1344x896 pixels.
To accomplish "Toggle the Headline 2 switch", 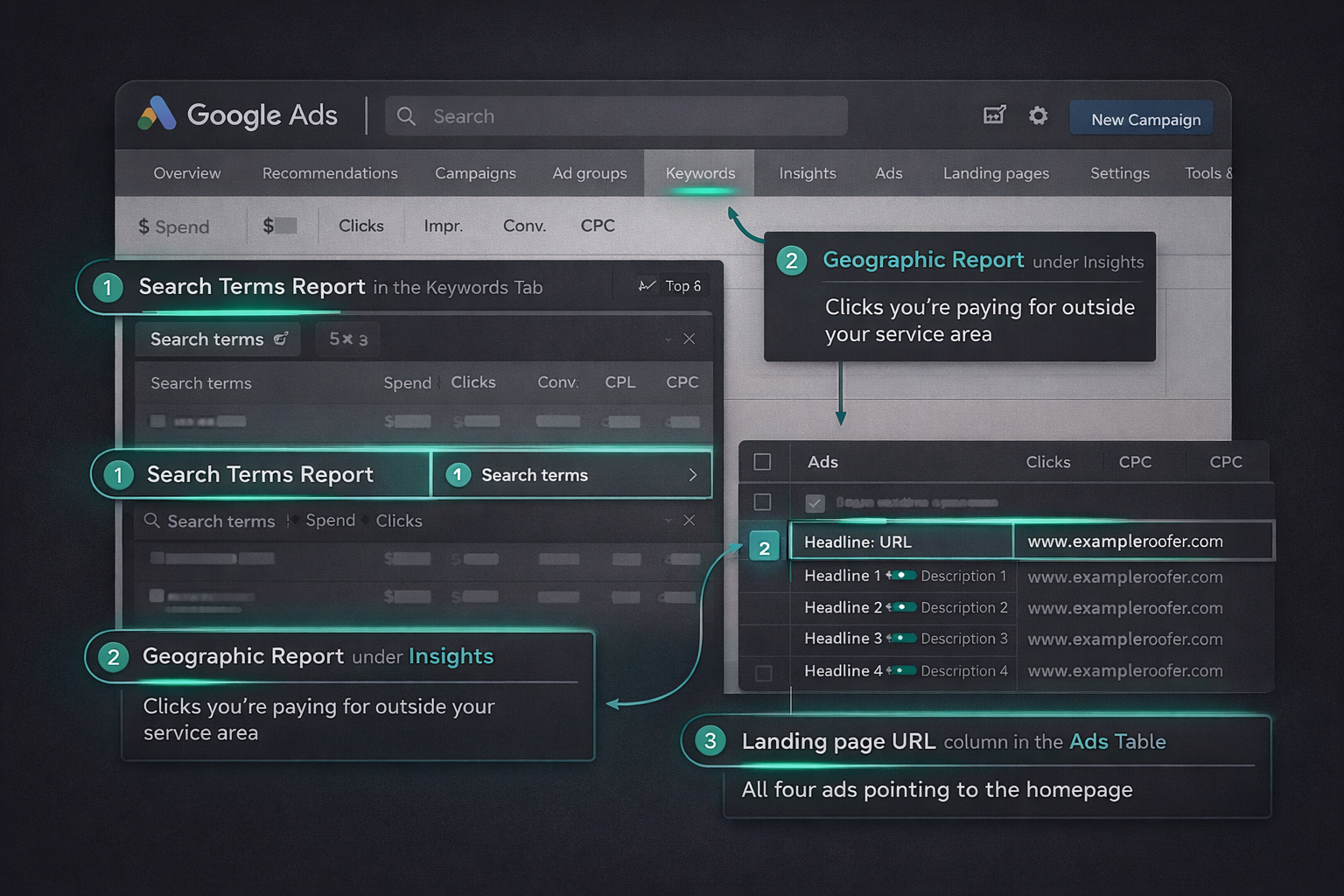I will pyautogui.click(x=901, y=606).
